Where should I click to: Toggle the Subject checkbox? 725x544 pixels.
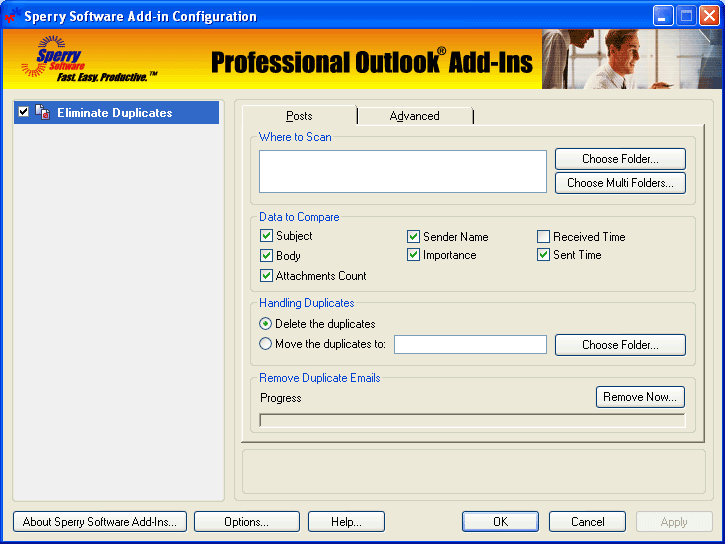coord(266,236)
